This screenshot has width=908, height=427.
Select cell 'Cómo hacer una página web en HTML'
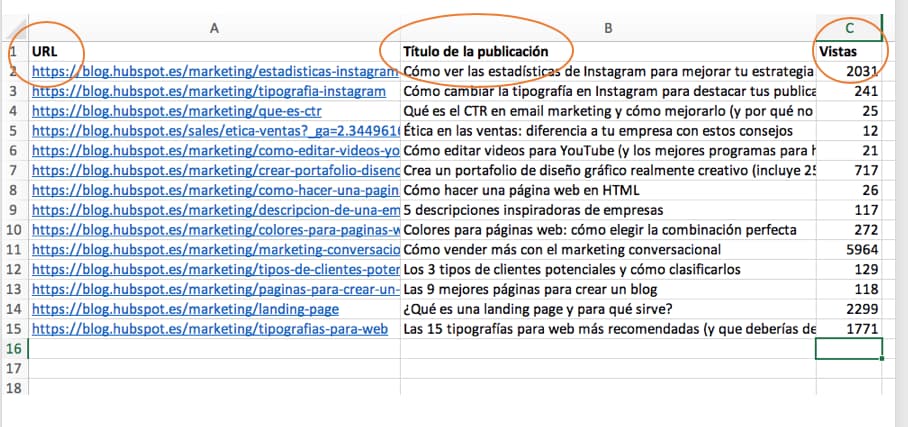[608, 191]
